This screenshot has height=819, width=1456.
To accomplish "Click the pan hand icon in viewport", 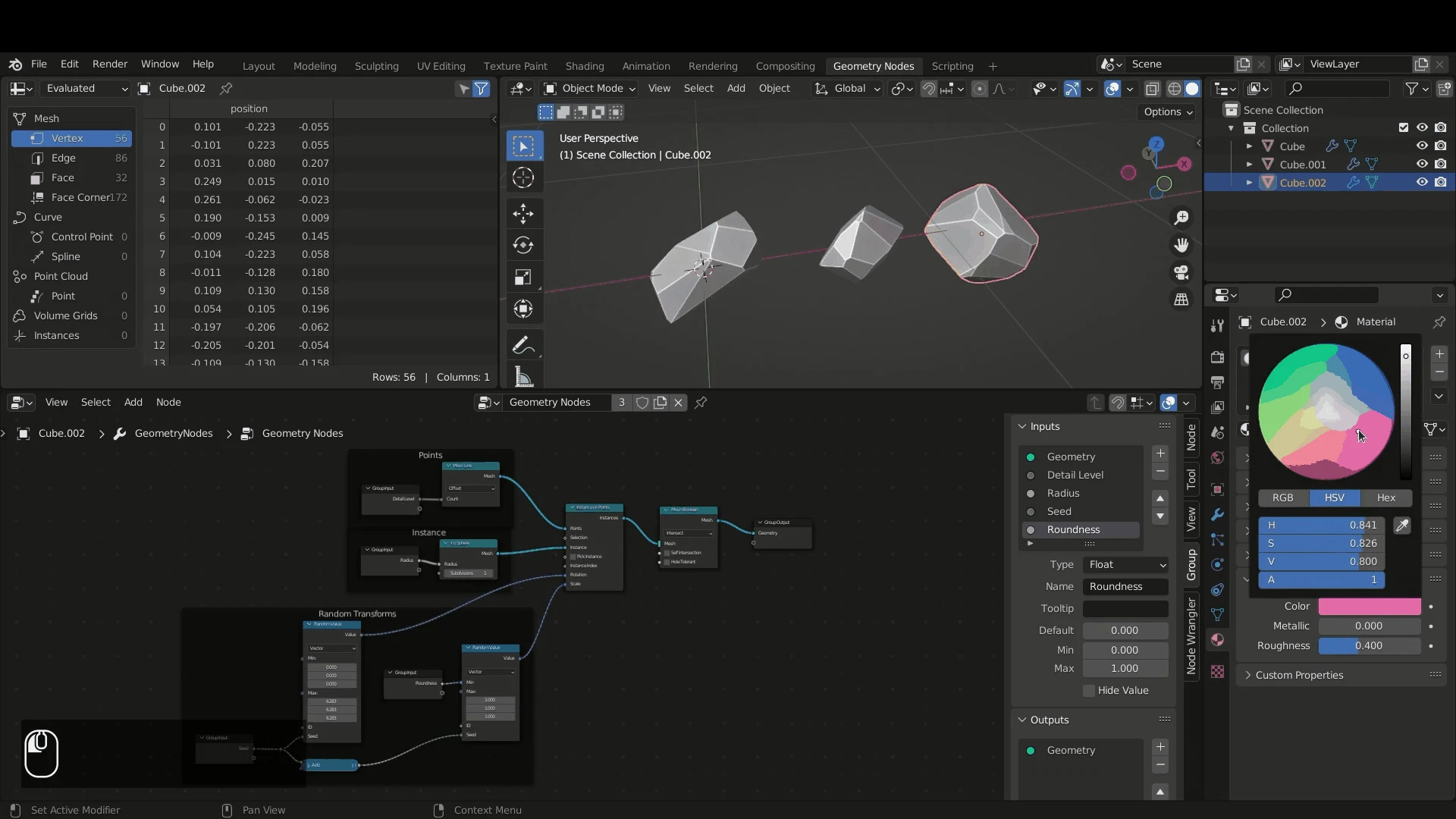I will (1181, 245).
